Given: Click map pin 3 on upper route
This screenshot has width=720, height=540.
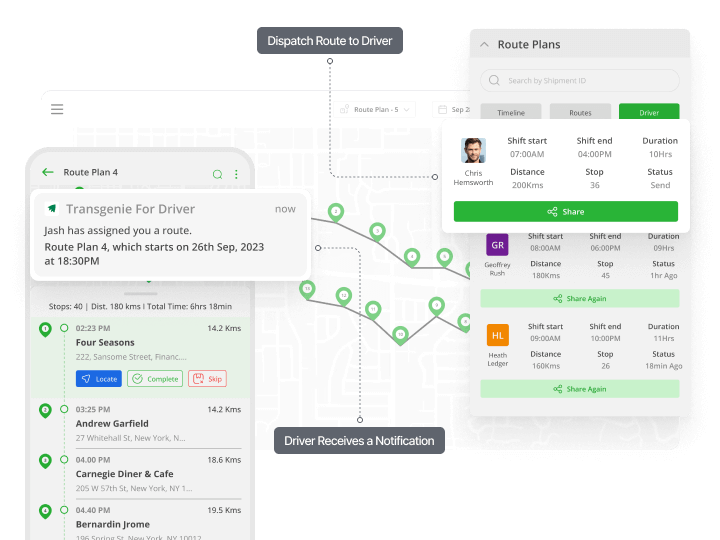Looking at the screenshot, I should point(377,232).
